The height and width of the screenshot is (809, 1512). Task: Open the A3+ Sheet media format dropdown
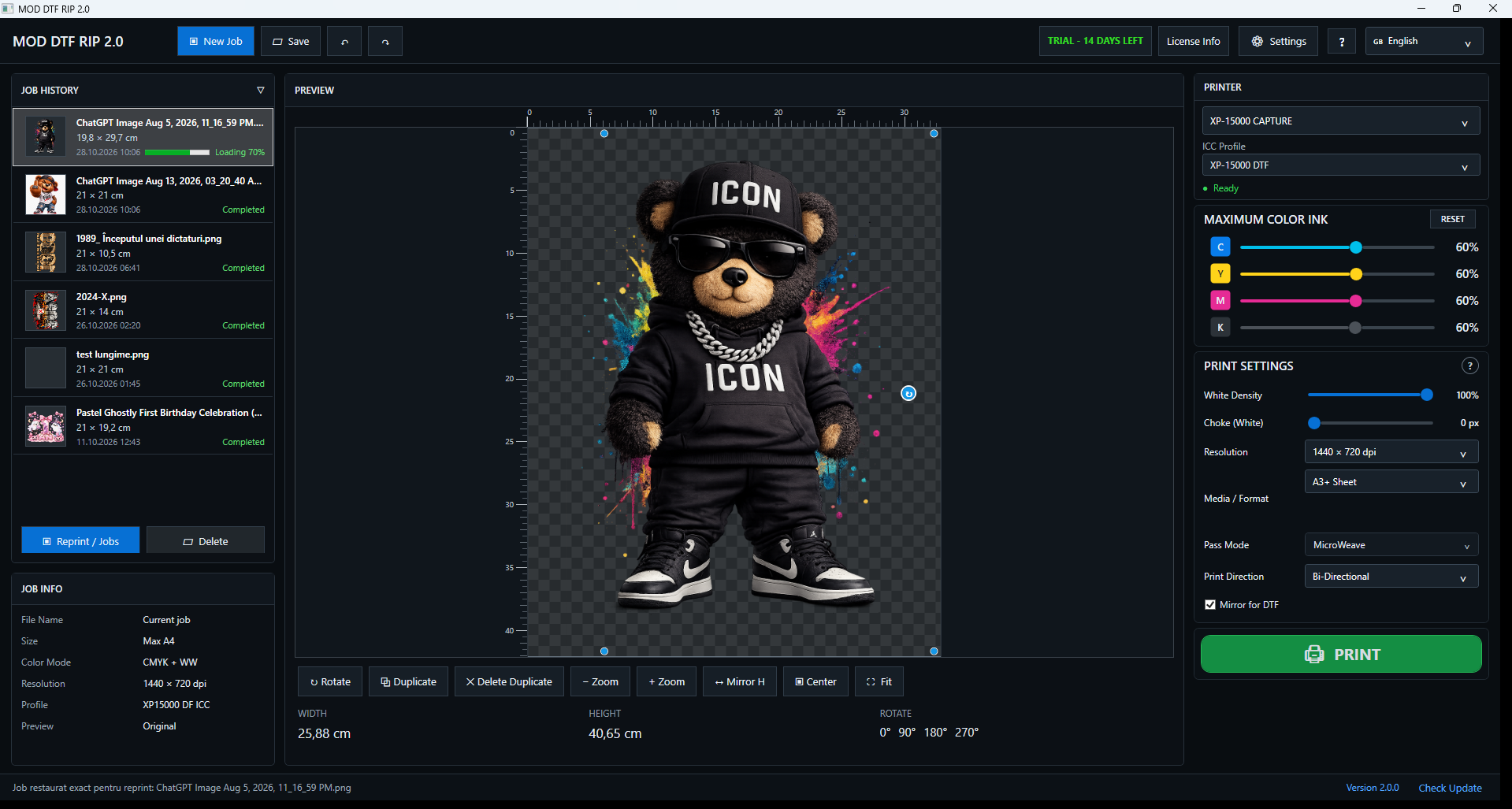1391,482
